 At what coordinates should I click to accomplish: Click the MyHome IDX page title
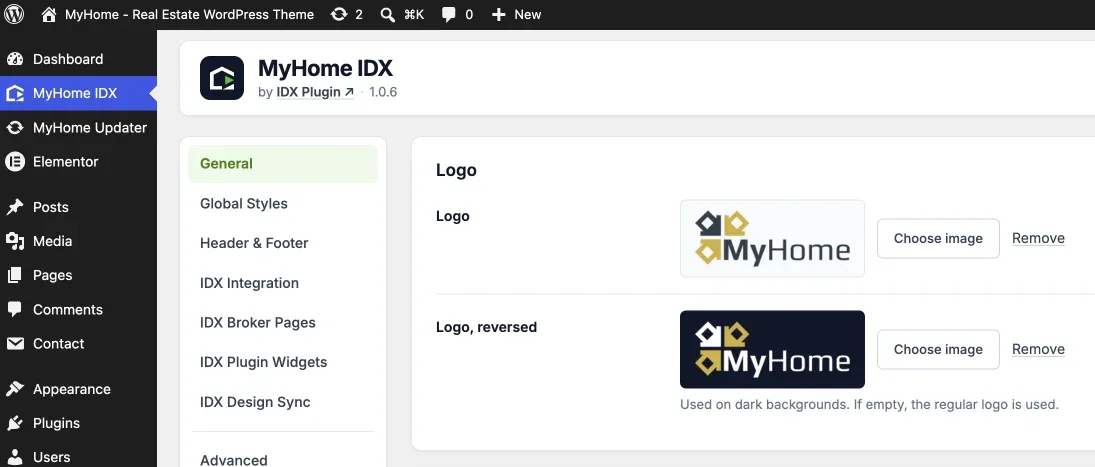pos(325,68)
